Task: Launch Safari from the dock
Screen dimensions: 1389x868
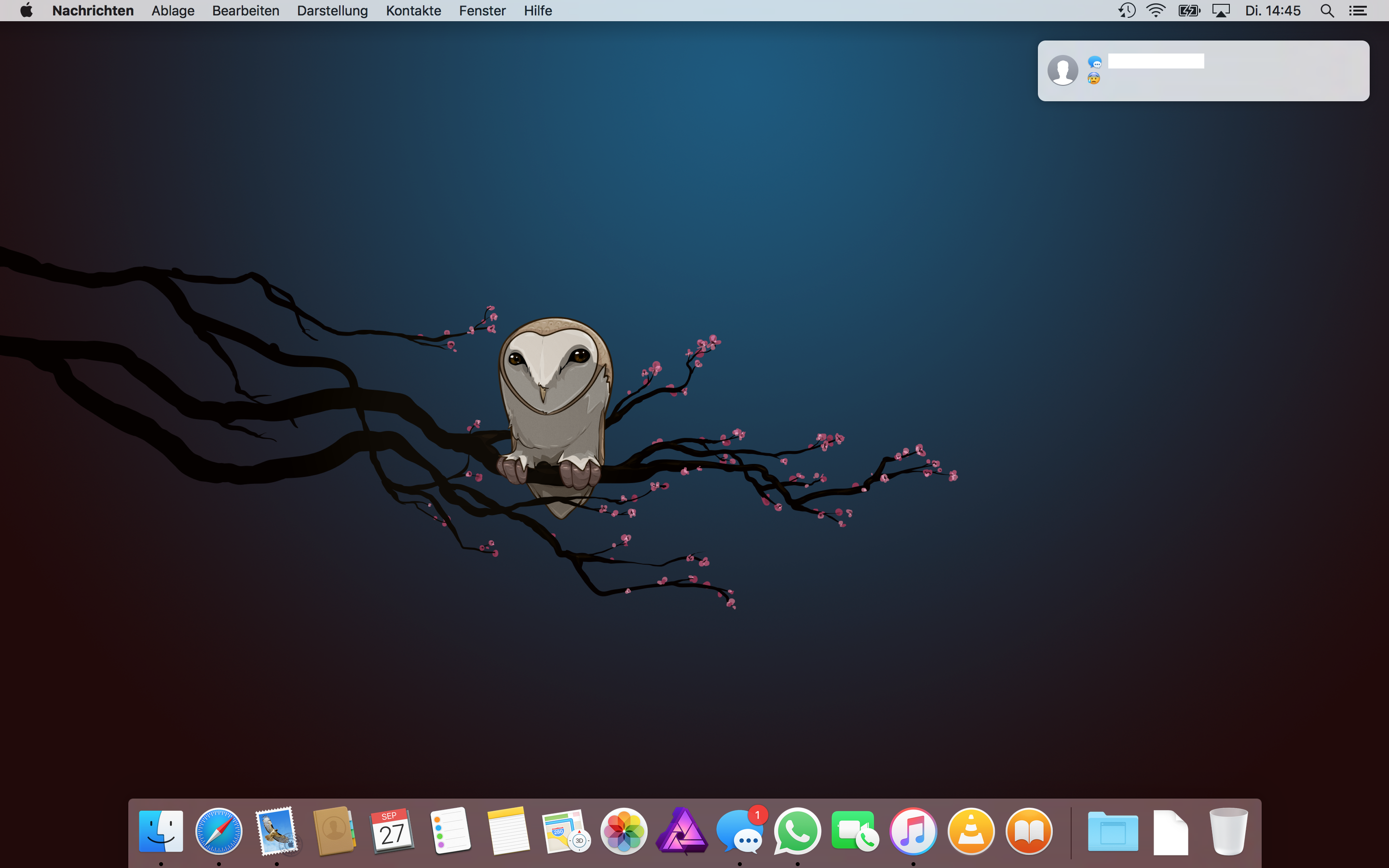Action: point(218,831)
